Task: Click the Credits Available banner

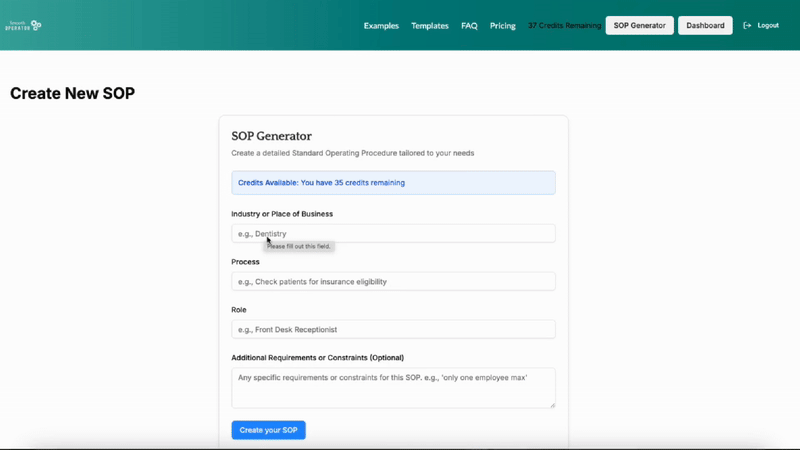Action: [x=393, y=183]
